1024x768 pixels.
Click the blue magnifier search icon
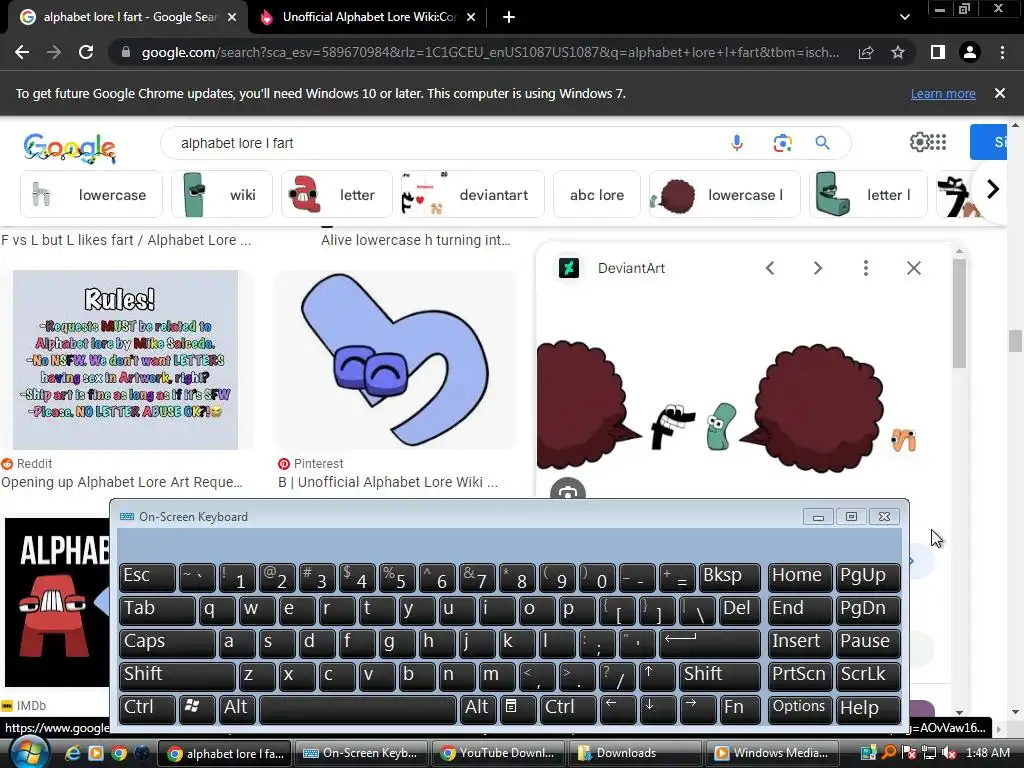[x=822, y=143]
